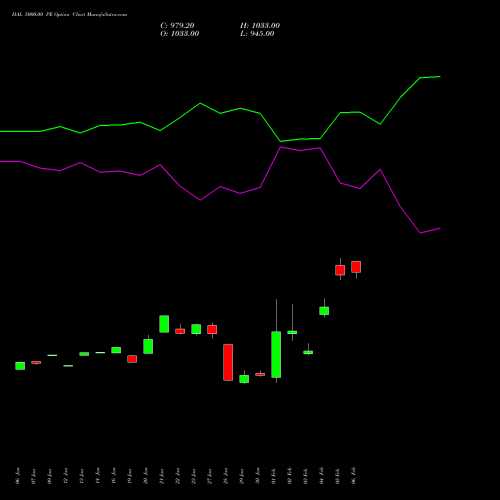Click the 29 Jan date label

pyautogui.click(x=242, y=476)
